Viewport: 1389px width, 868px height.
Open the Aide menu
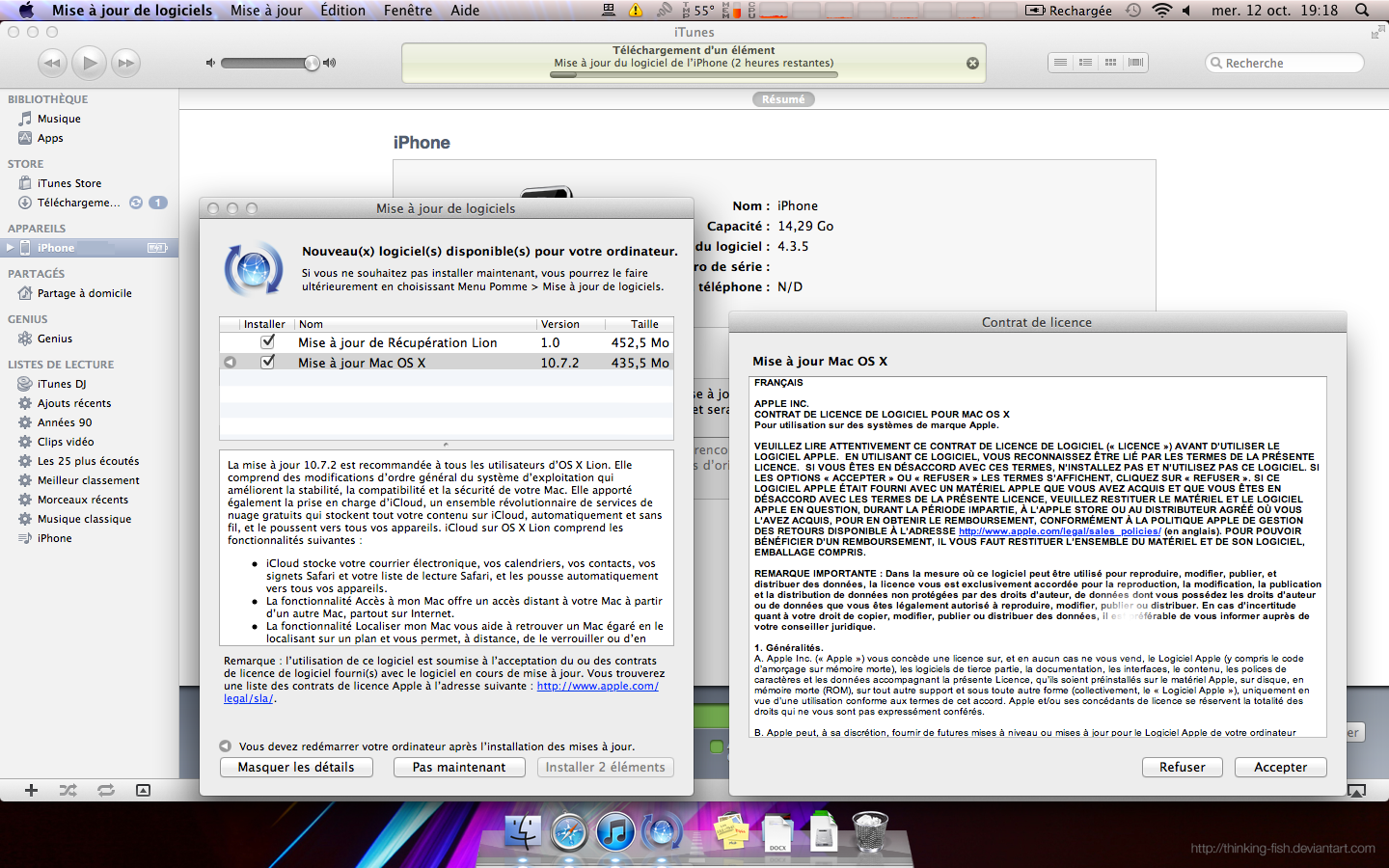(465, 11)
